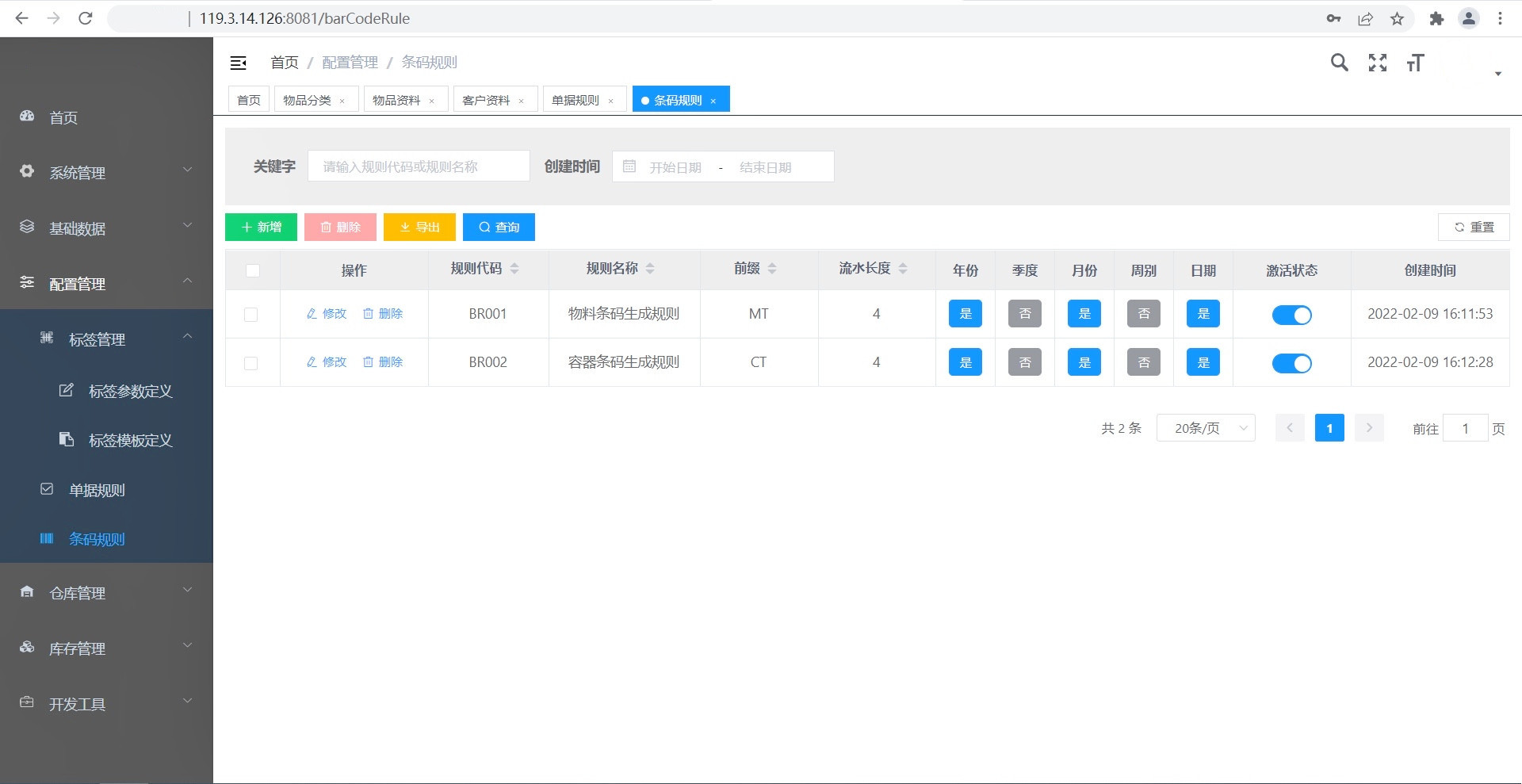Check the BR001 row checkbox
The image size is (1522, 784).
[251, 315]
